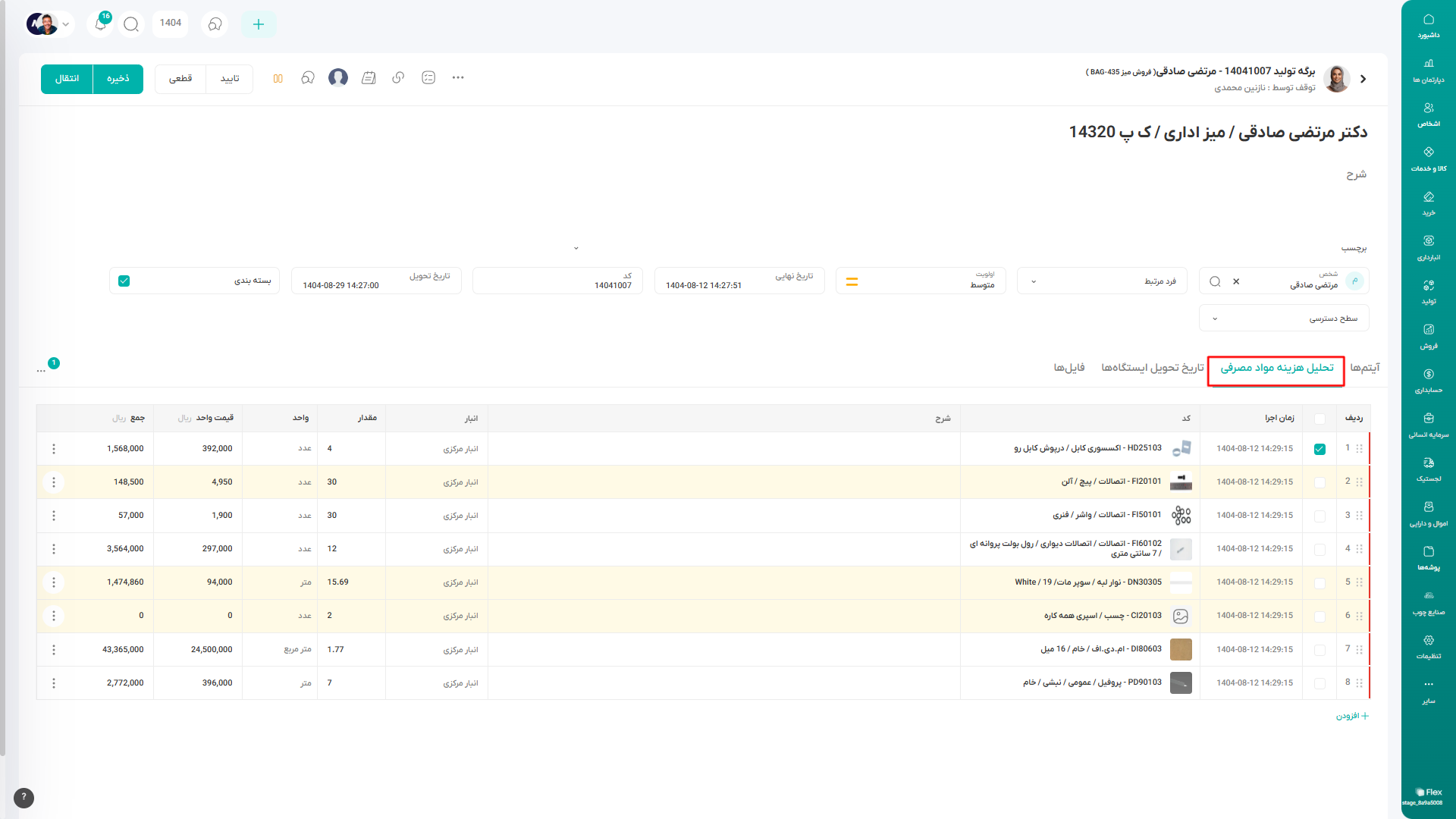Click the search magnifier icon in top bar

[x=131, y=24]
